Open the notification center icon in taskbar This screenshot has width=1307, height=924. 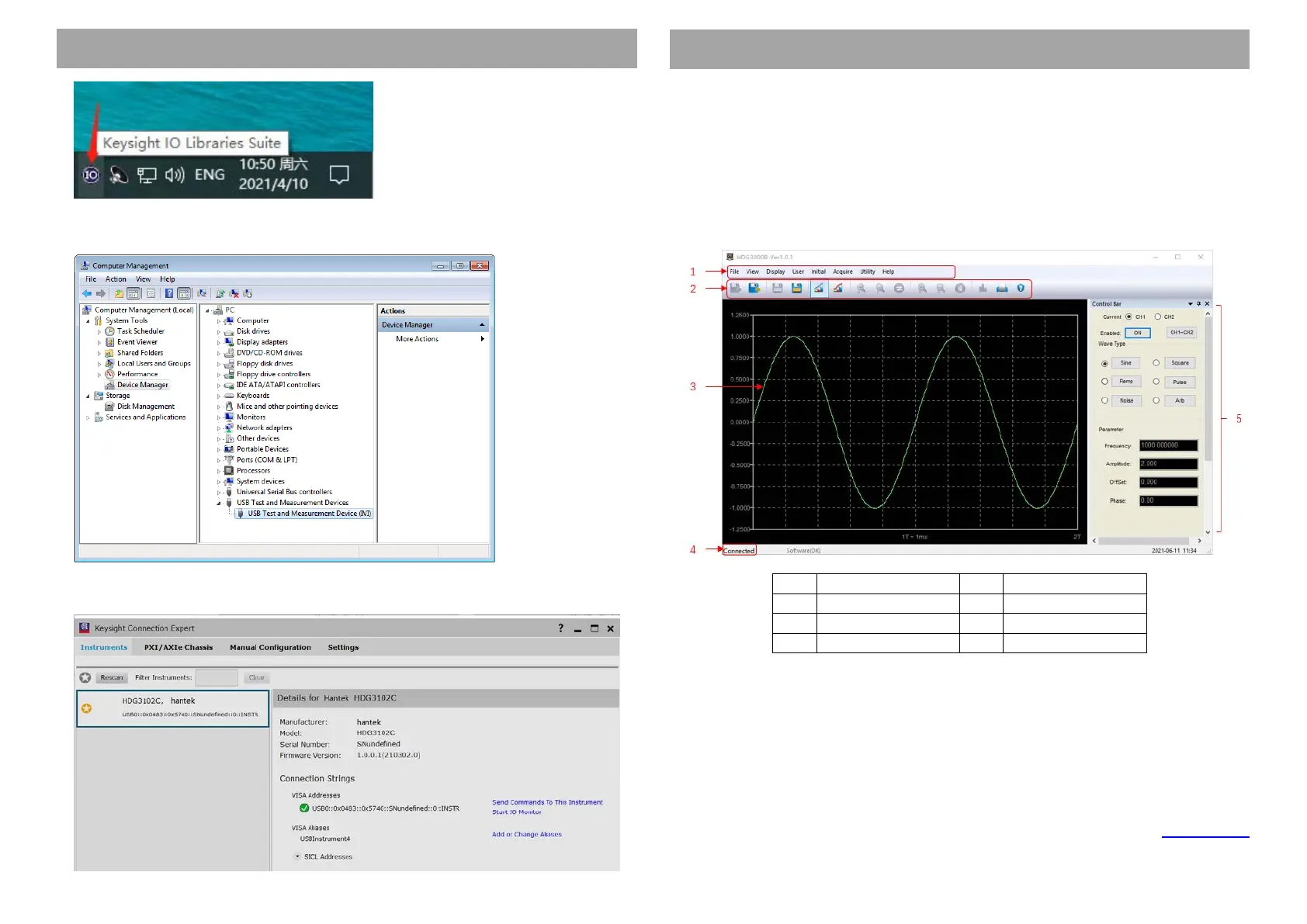coord(339,175)
